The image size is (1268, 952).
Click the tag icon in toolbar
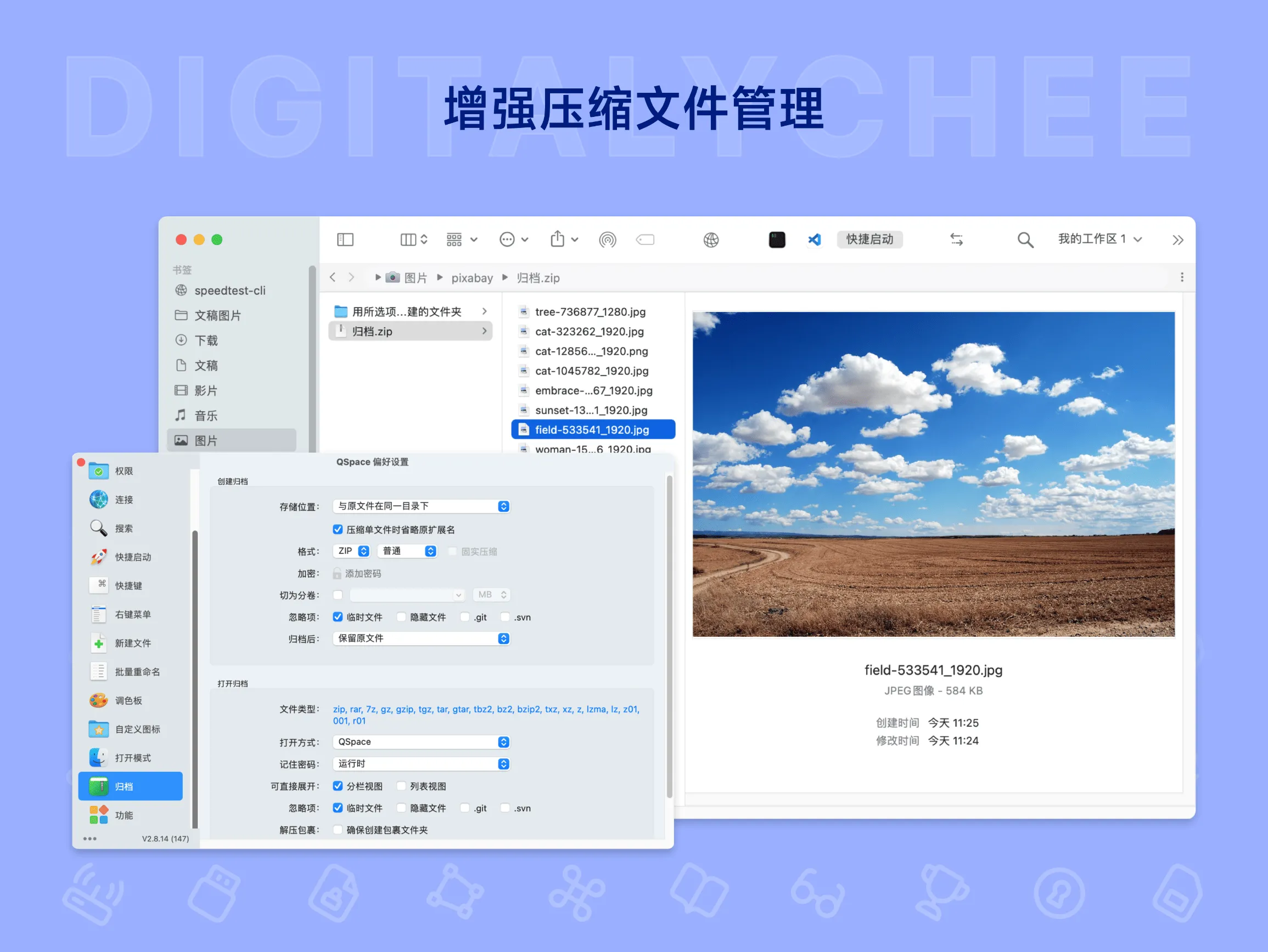click(646, 239)
